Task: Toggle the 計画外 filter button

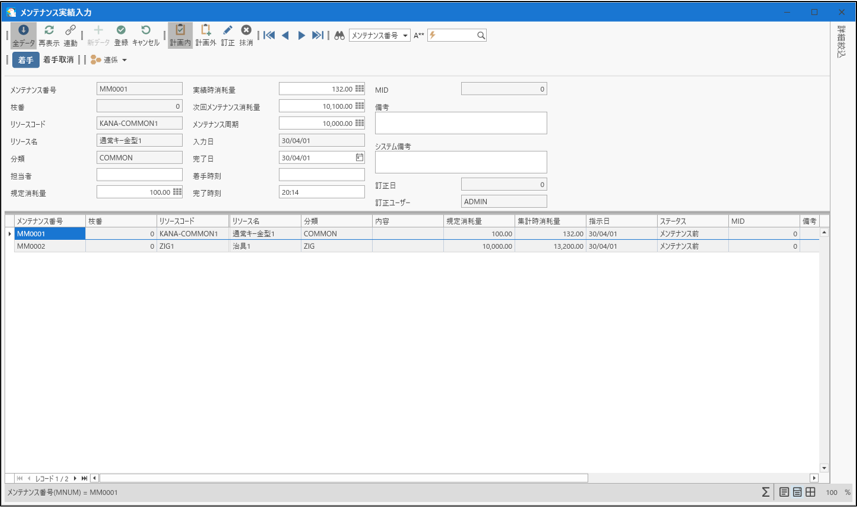Action: (205, 36)
